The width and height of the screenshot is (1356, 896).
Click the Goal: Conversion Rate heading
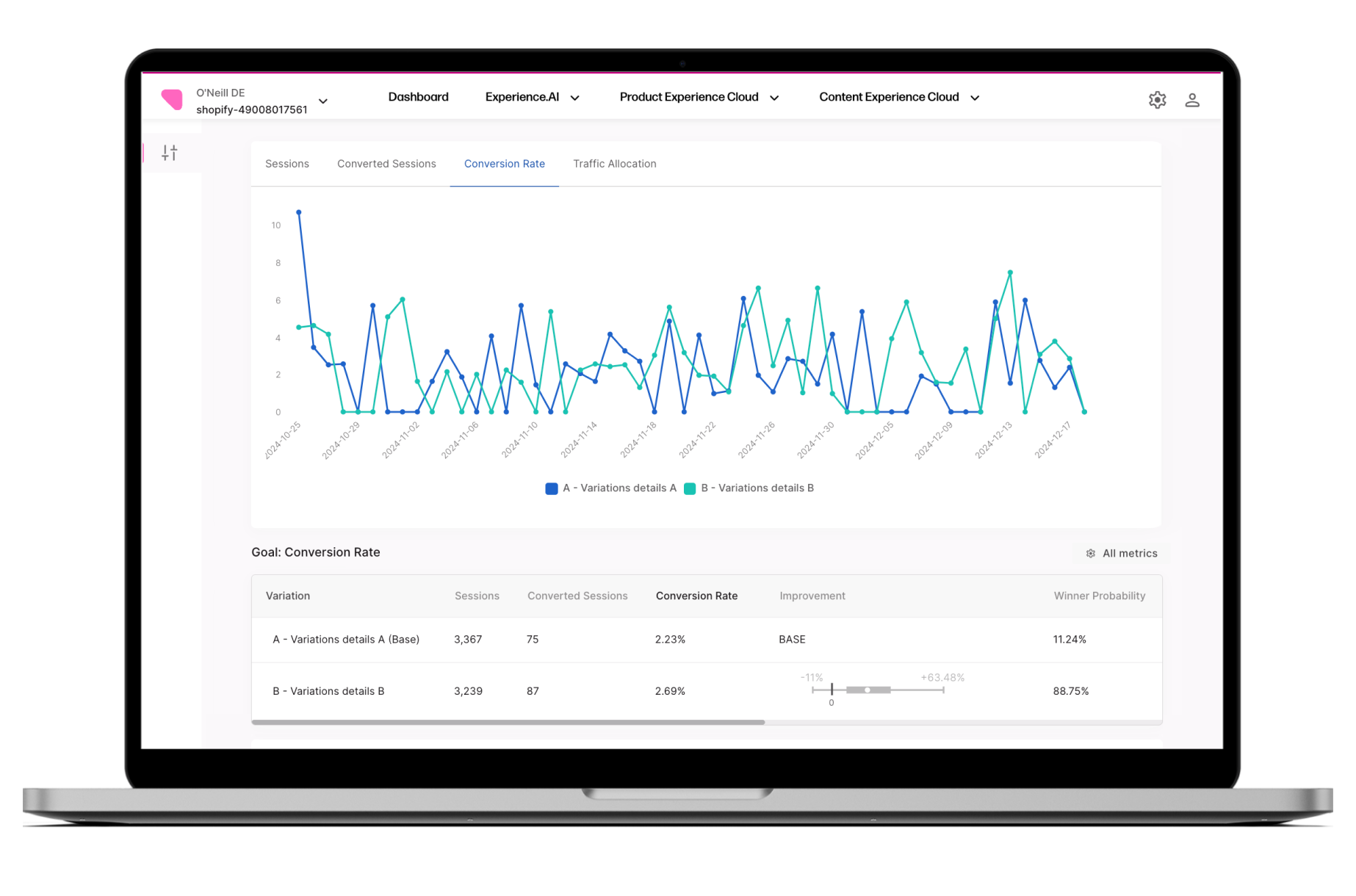[x=316, y=552]
